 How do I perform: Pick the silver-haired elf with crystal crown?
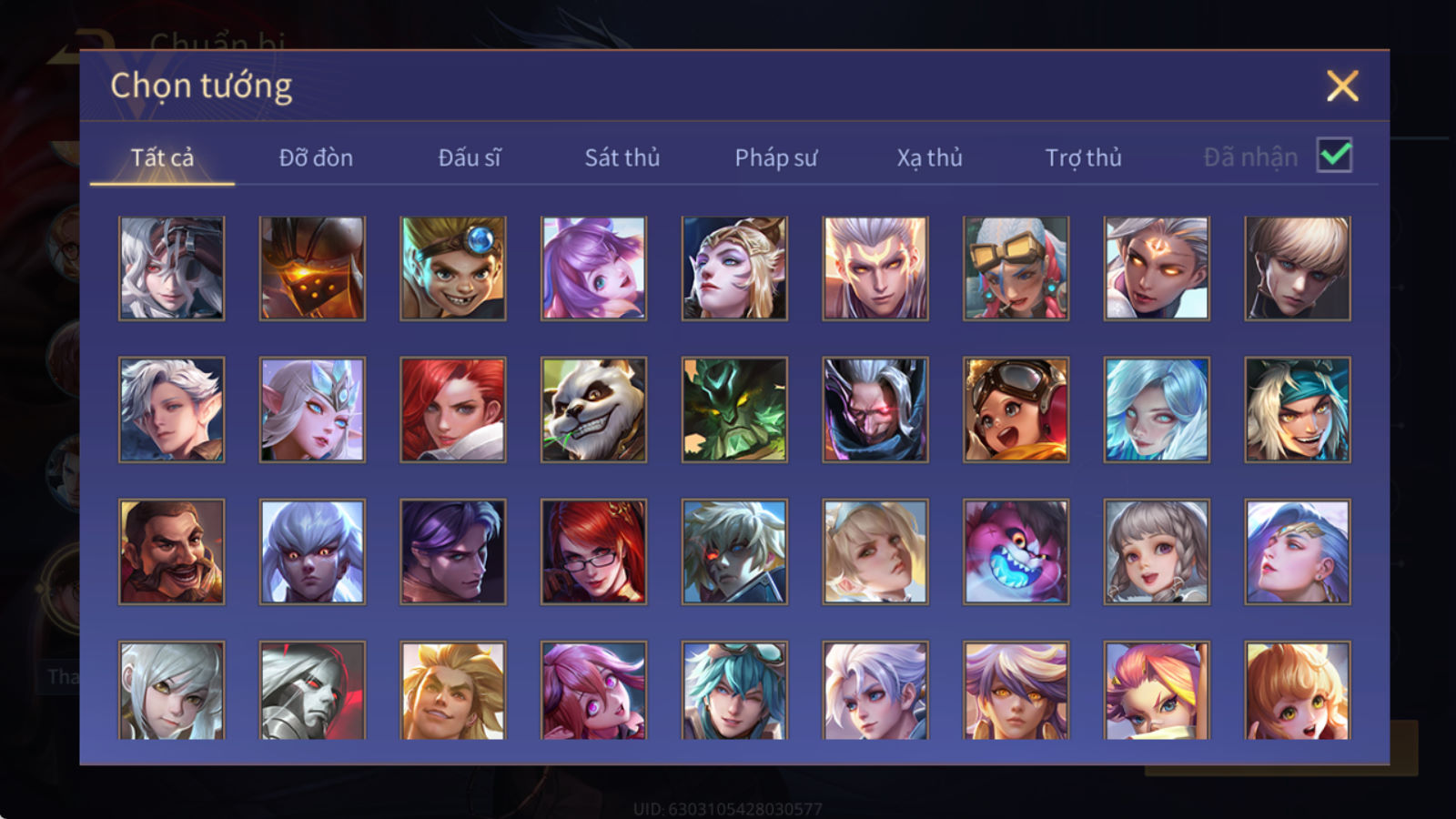tap(312, 409)
